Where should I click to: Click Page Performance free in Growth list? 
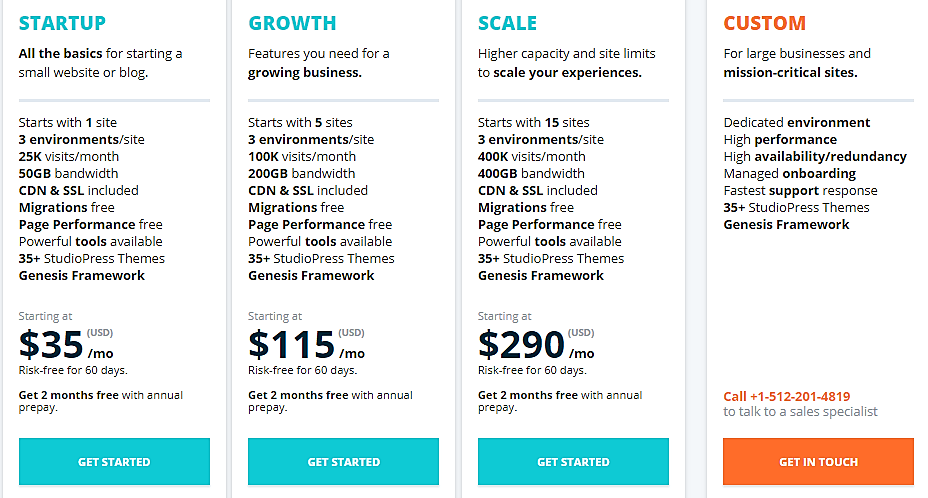[x=320, y=224]
